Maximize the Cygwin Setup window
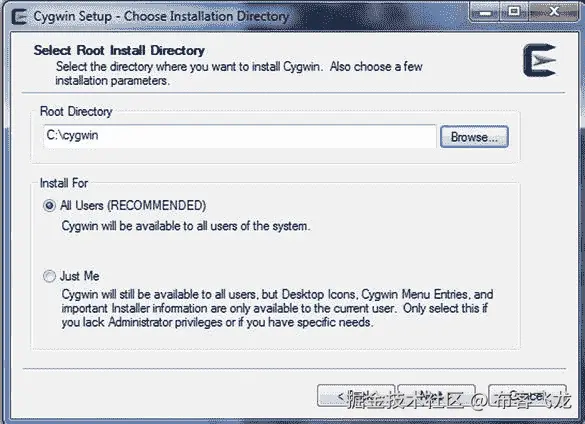 [514, 13]
